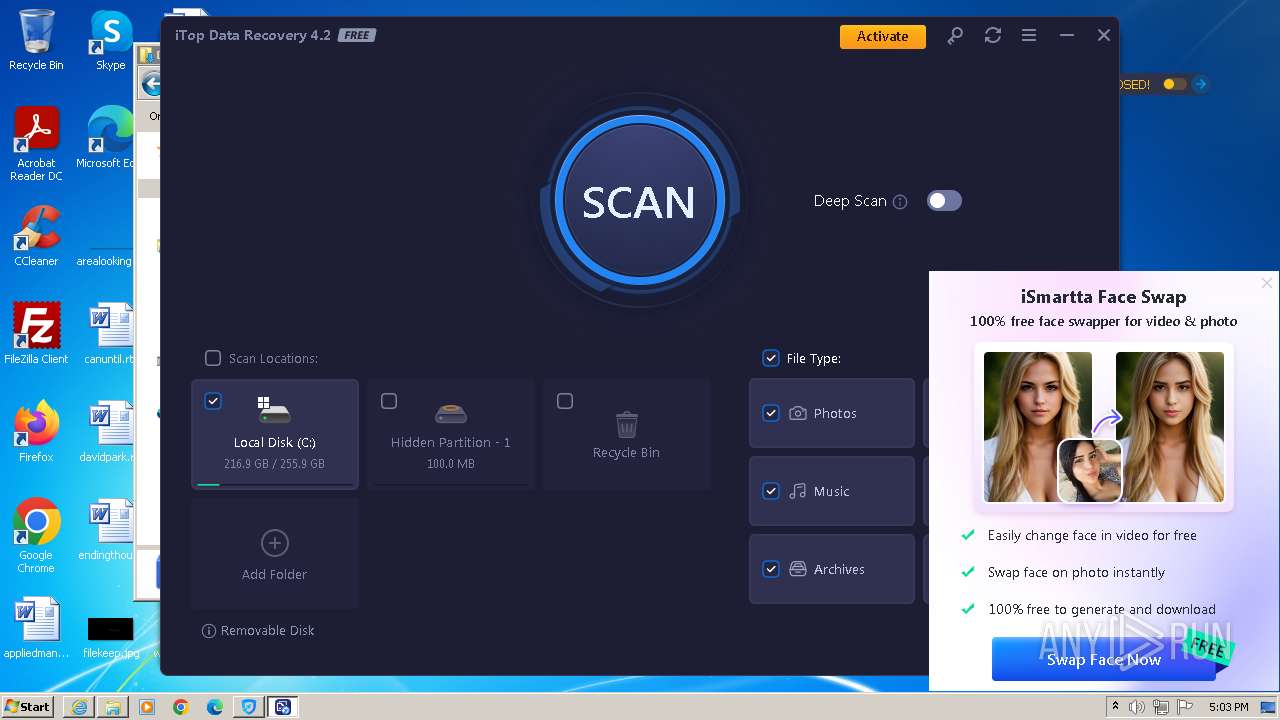Uncheck the File Type select-all checkbox

click(x=770, y=358)
